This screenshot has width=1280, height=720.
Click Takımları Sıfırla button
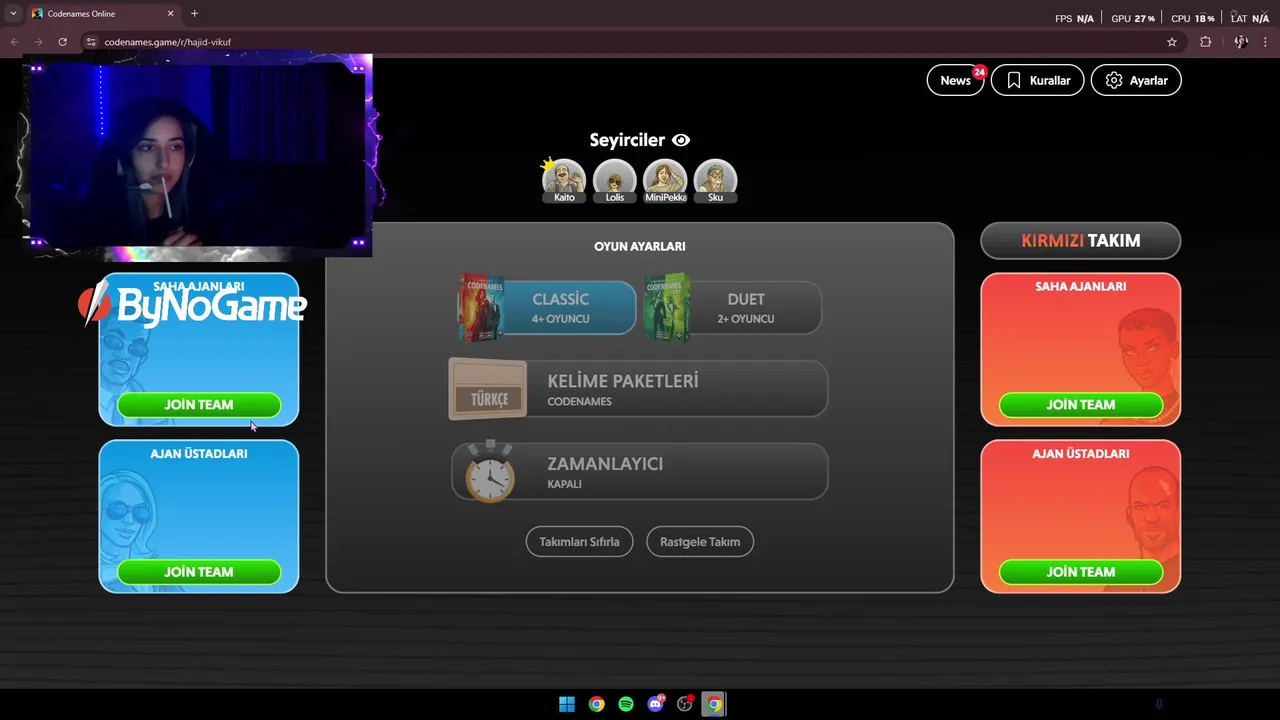tap(579, 542)
